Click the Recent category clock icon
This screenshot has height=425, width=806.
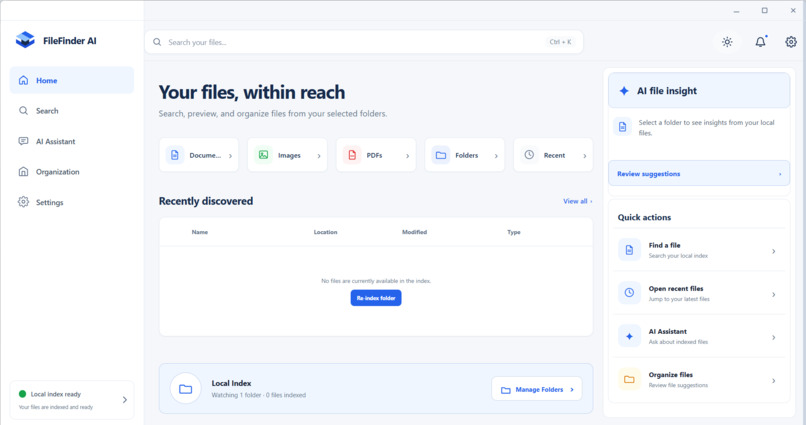click(x=529, y=155)
